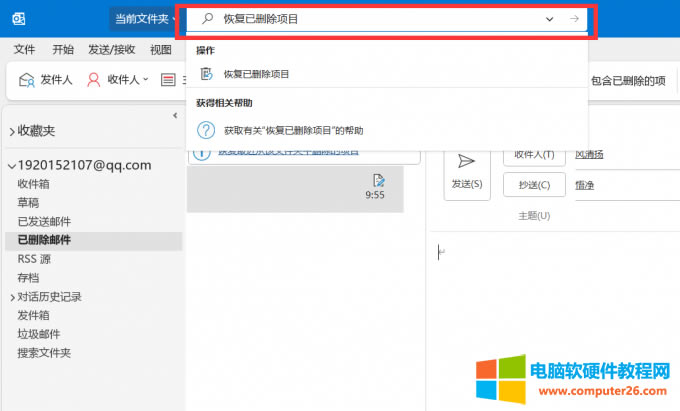Viewport: 680px width, 411px height.
Task: Click the 抄送(C) button
Action: coord(535,185)
